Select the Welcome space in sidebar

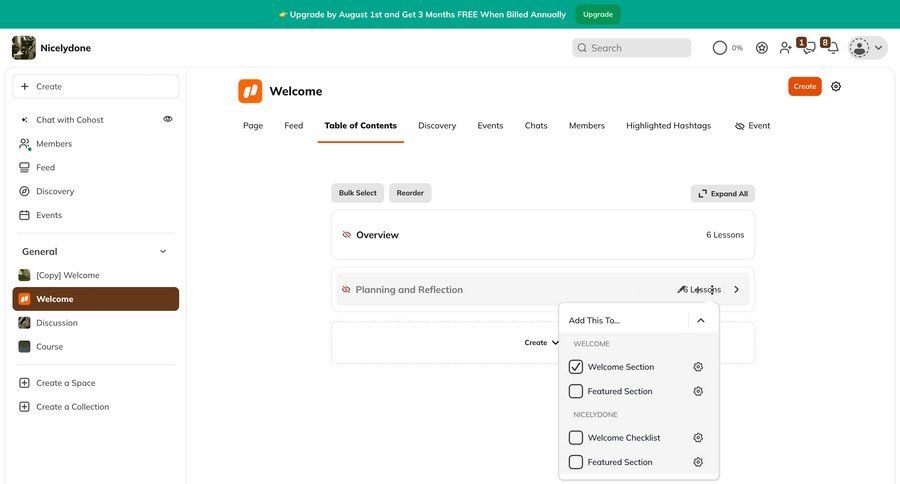[x=96, y=299]
